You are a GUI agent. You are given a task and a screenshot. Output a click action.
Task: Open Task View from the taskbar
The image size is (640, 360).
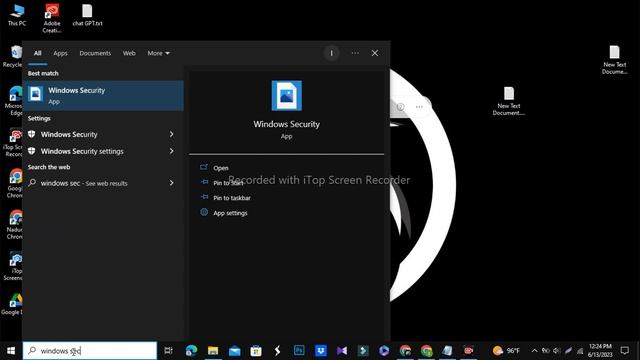[x=168, y=351]
